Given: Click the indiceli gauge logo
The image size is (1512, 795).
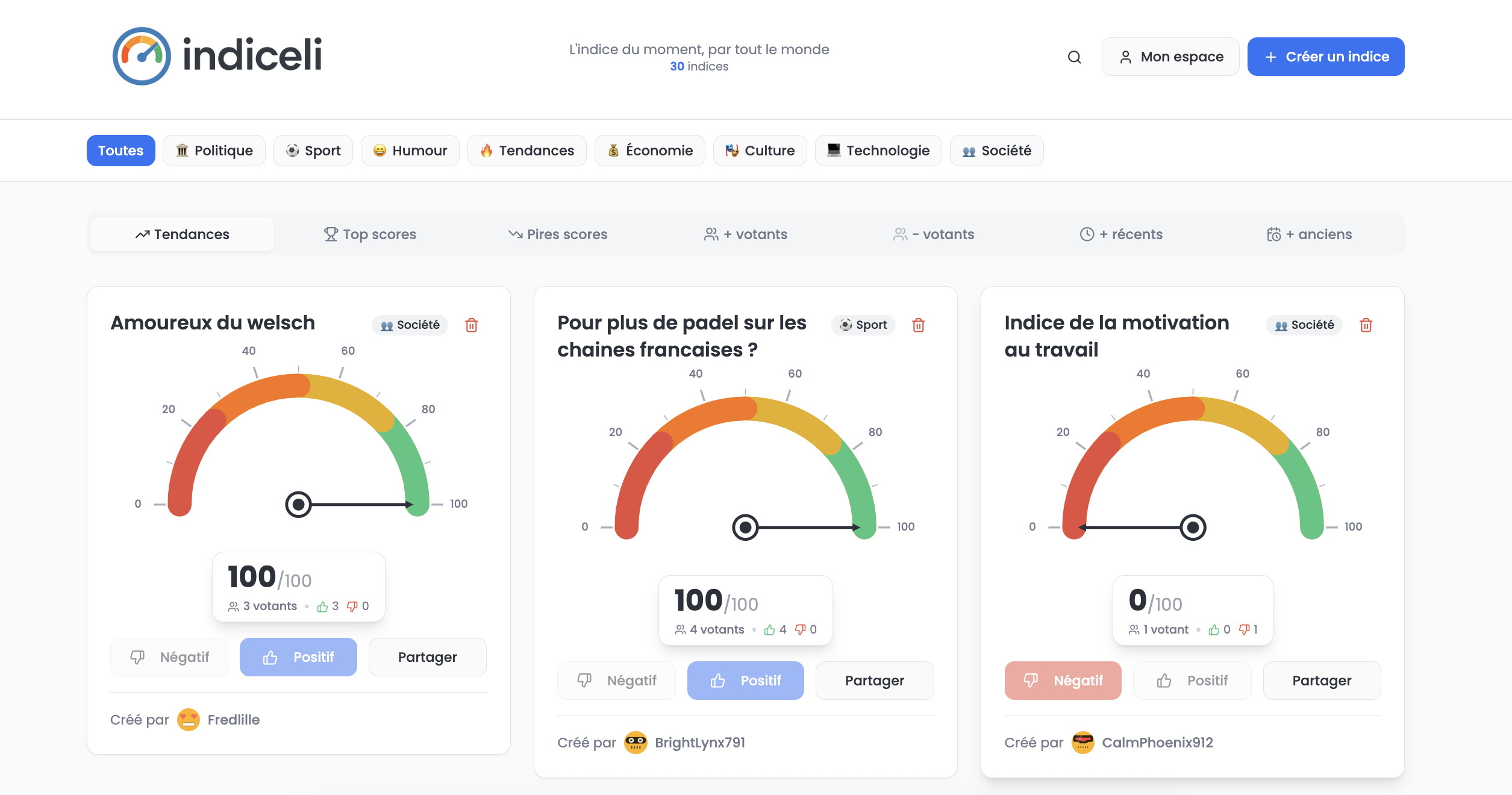Looking at the screenshot, I should click(140, 56).
